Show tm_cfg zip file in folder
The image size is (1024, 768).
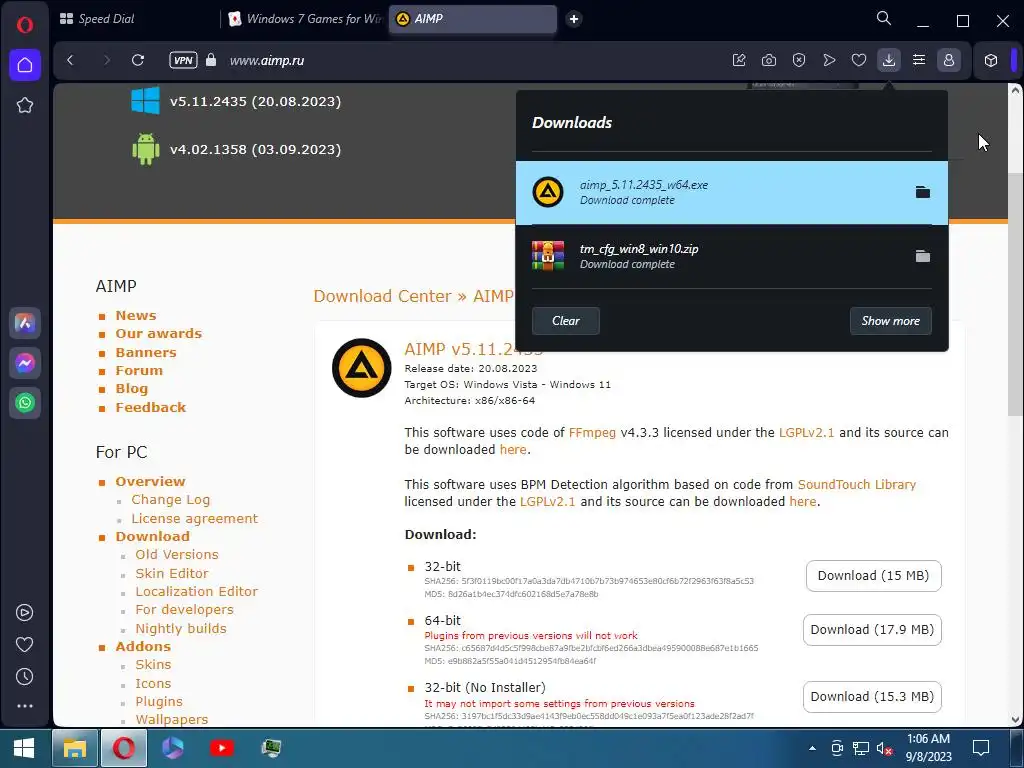(923, 256)
